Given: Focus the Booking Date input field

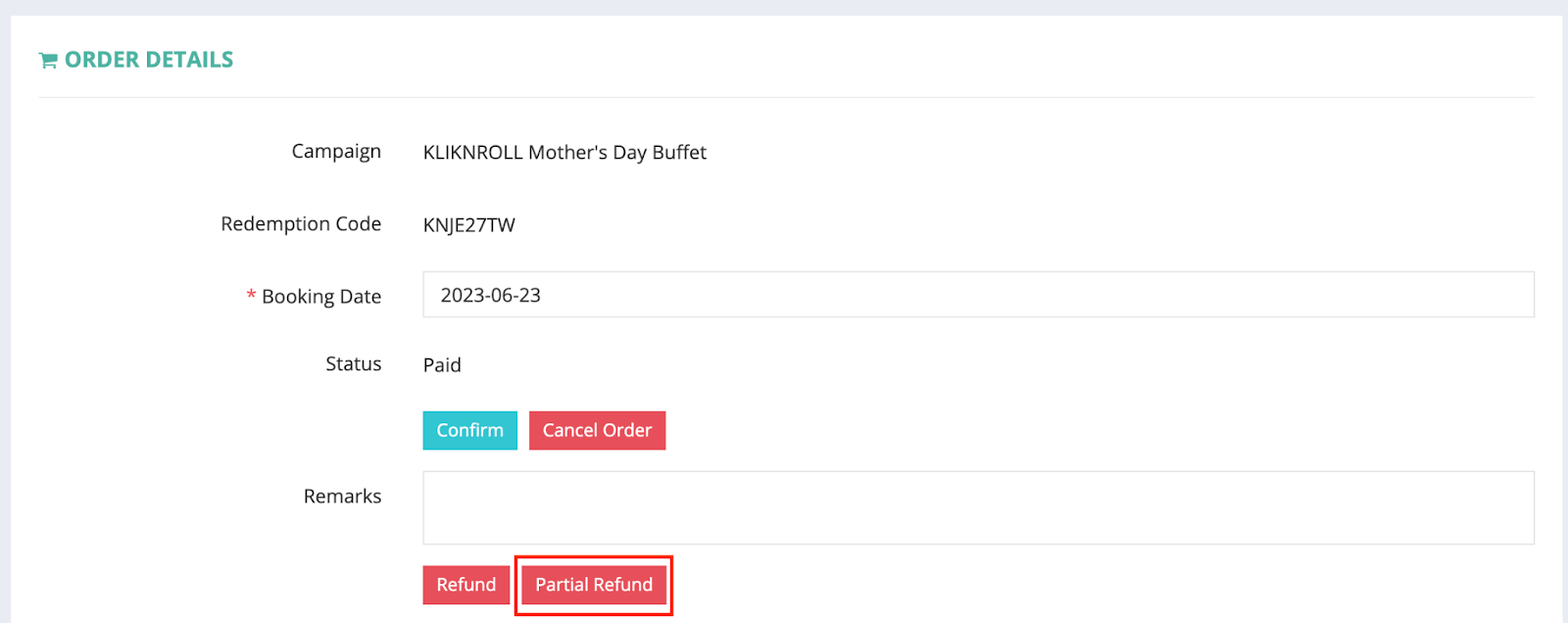Looking at the screenshot, I should (x=978, y=295).
